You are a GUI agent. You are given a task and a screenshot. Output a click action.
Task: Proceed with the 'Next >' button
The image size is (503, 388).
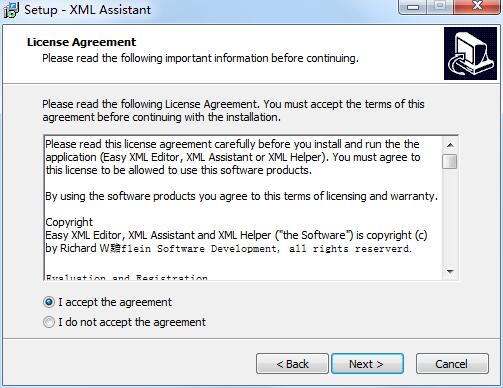click(x=367, y=364)
